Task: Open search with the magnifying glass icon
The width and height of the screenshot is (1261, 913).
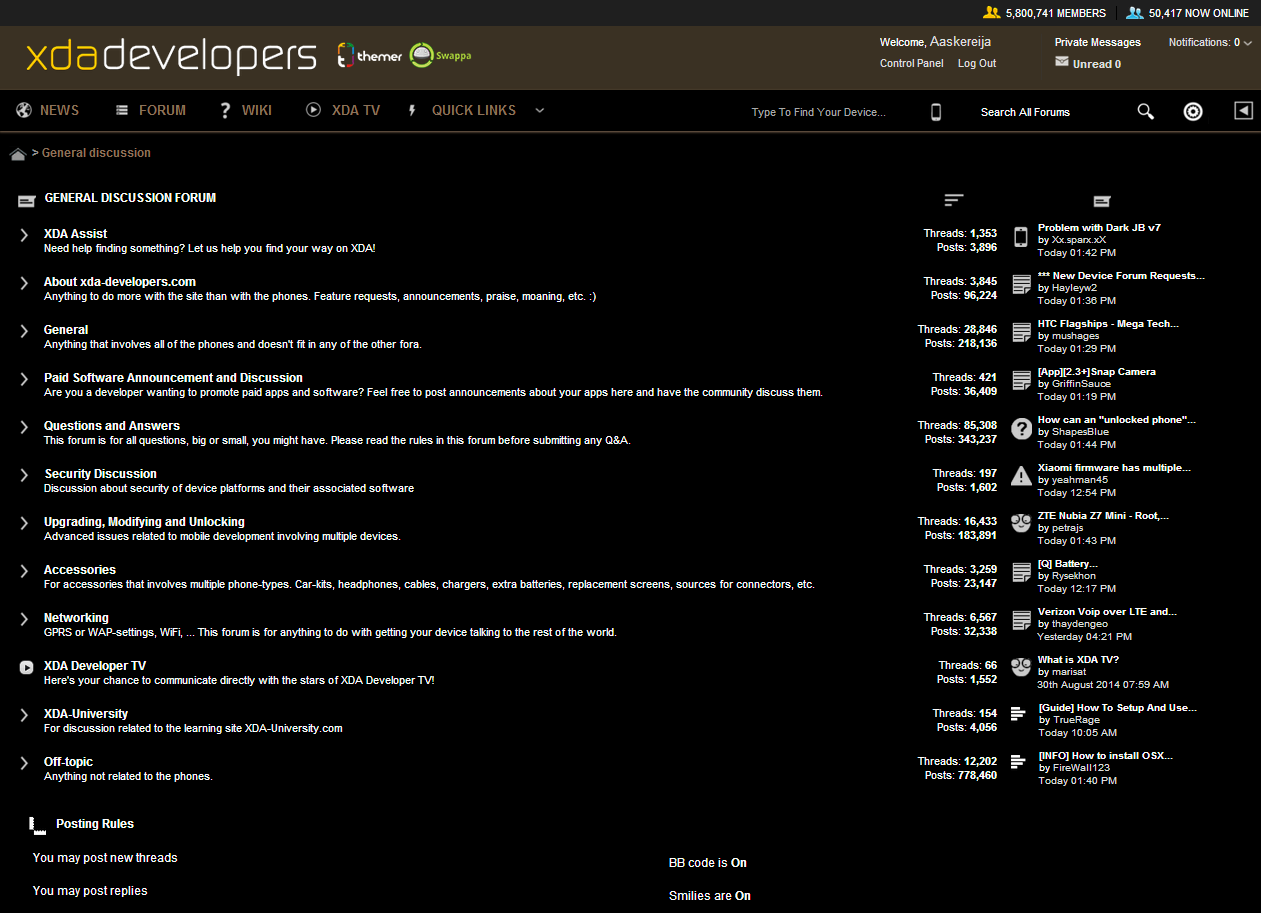Action: point(1145,111)
